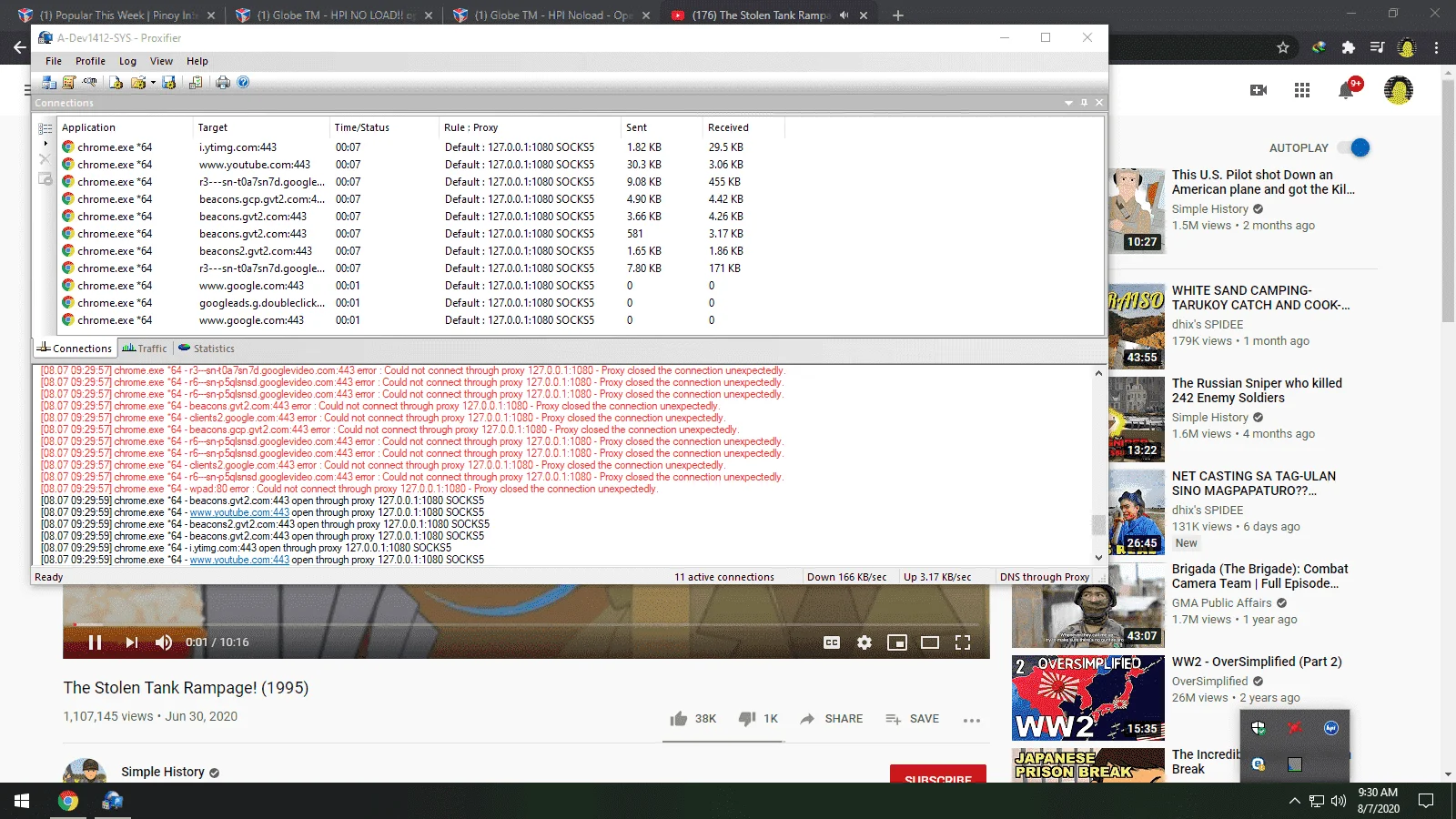Screen dimensions: 1456x819
Task: Open the Connections panel options dropdown arrow
Action: pyautogui.click(x=1068, y=103)
